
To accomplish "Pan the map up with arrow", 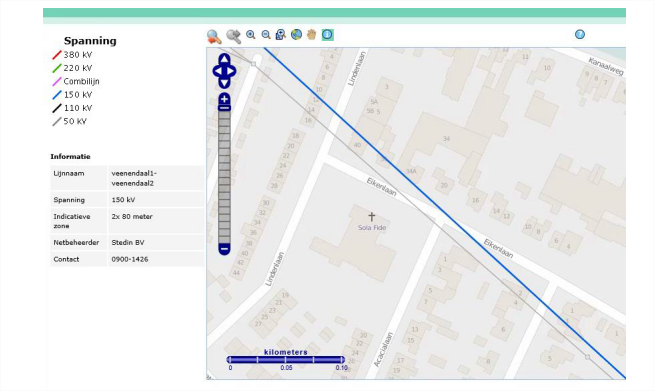I will tap(224, 59).
